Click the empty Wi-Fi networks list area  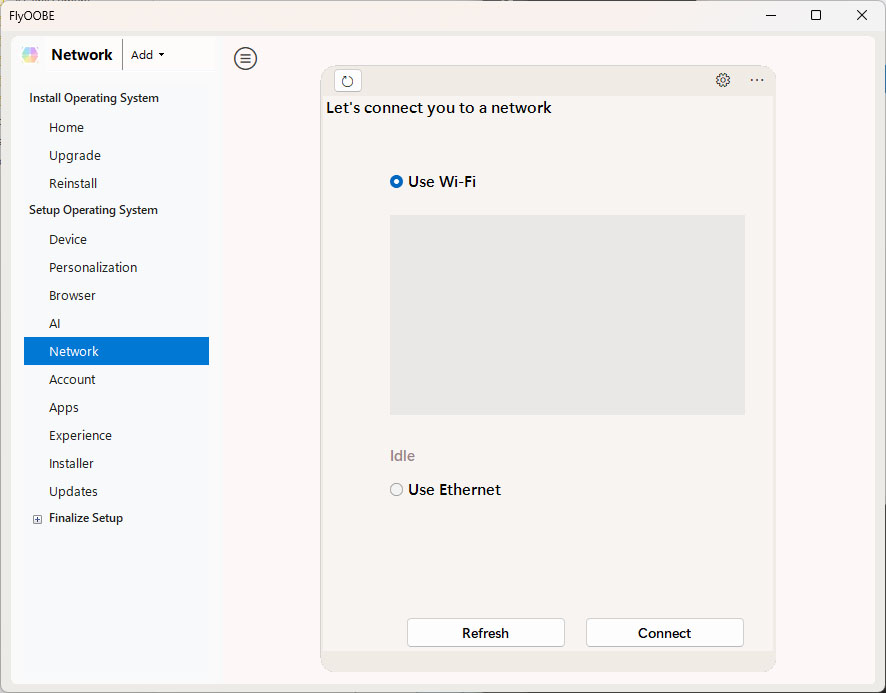[567, 314]
